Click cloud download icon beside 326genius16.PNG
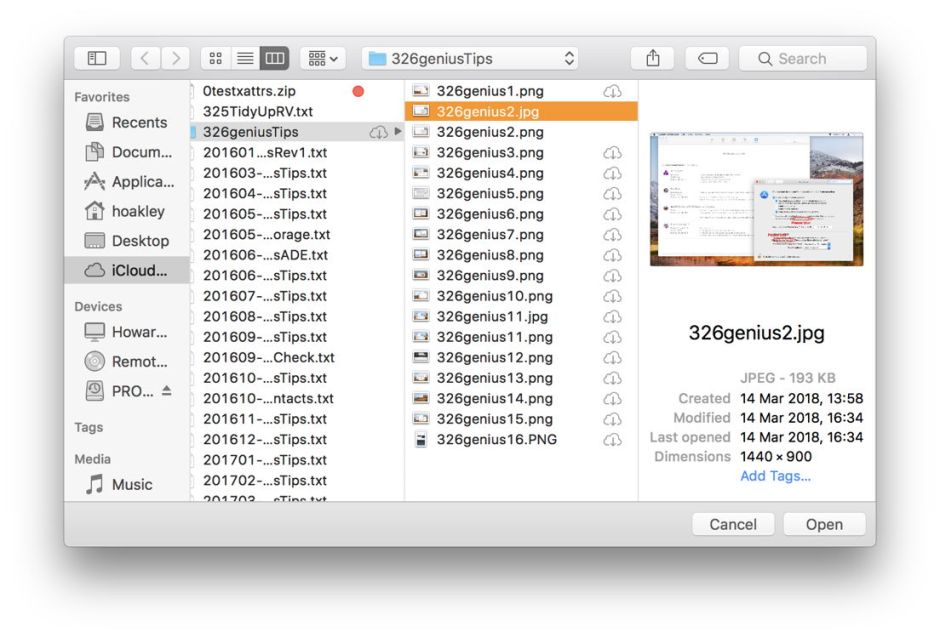The image size is (940, 638). 612,440
